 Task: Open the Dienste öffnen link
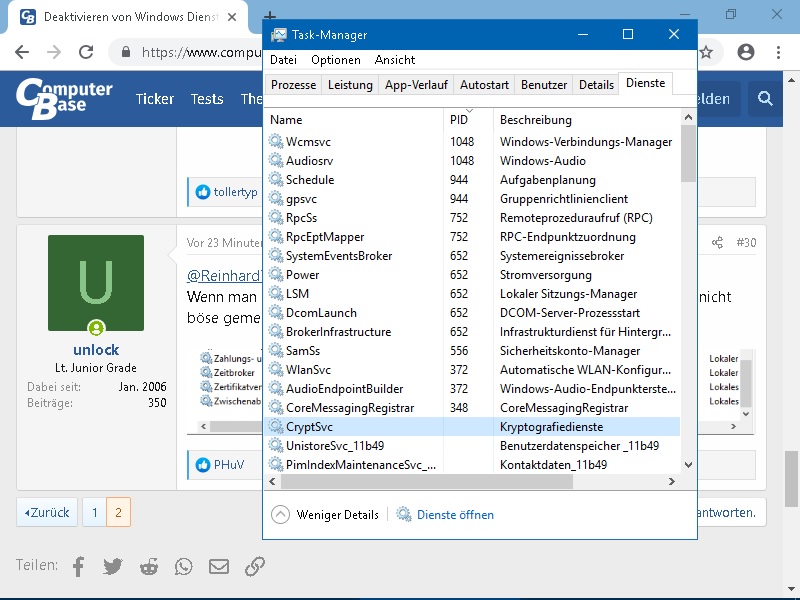[x=455, y=515]
